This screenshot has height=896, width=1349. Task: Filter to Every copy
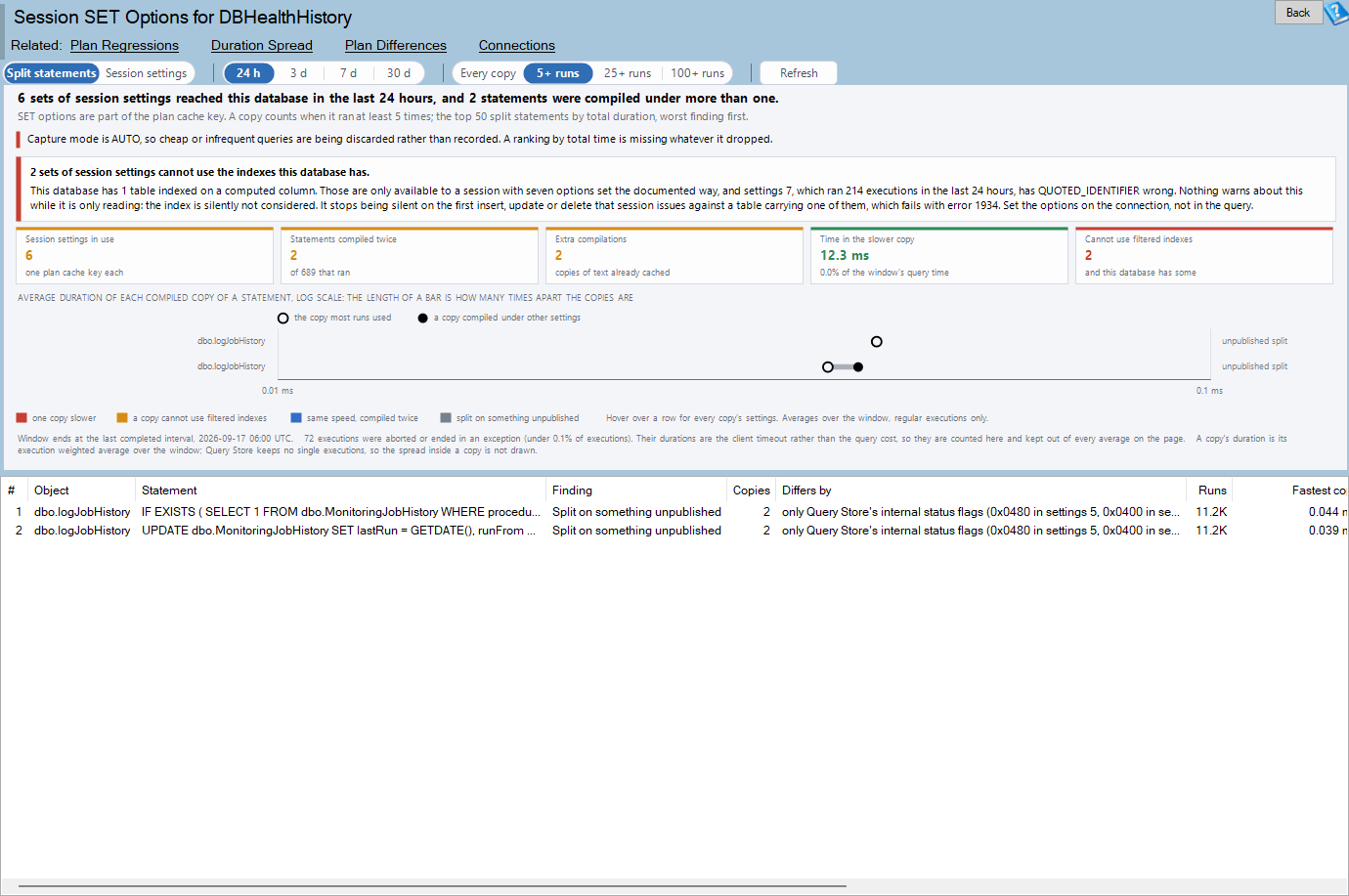click(488, 73)
